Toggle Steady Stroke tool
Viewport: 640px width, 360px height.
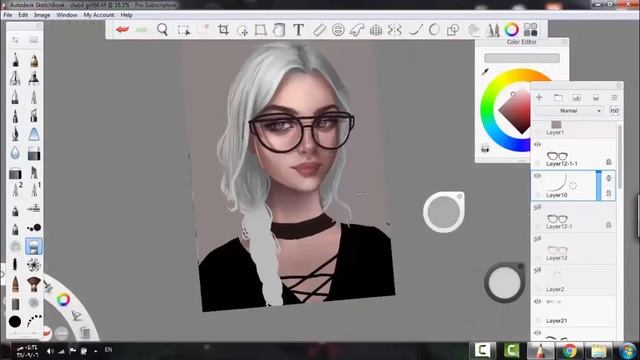415,30
